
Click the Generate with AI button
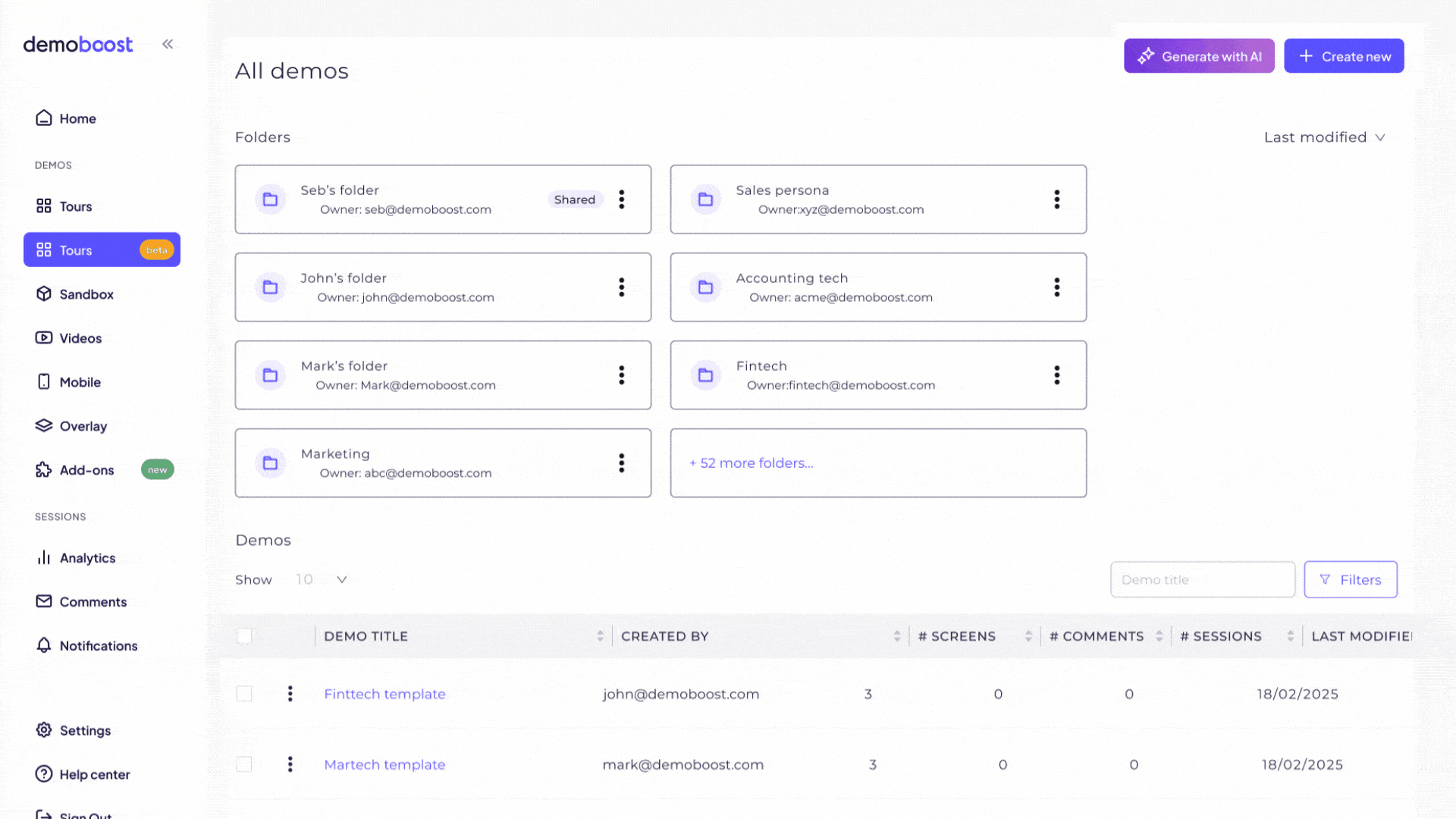pos(1199,56)
